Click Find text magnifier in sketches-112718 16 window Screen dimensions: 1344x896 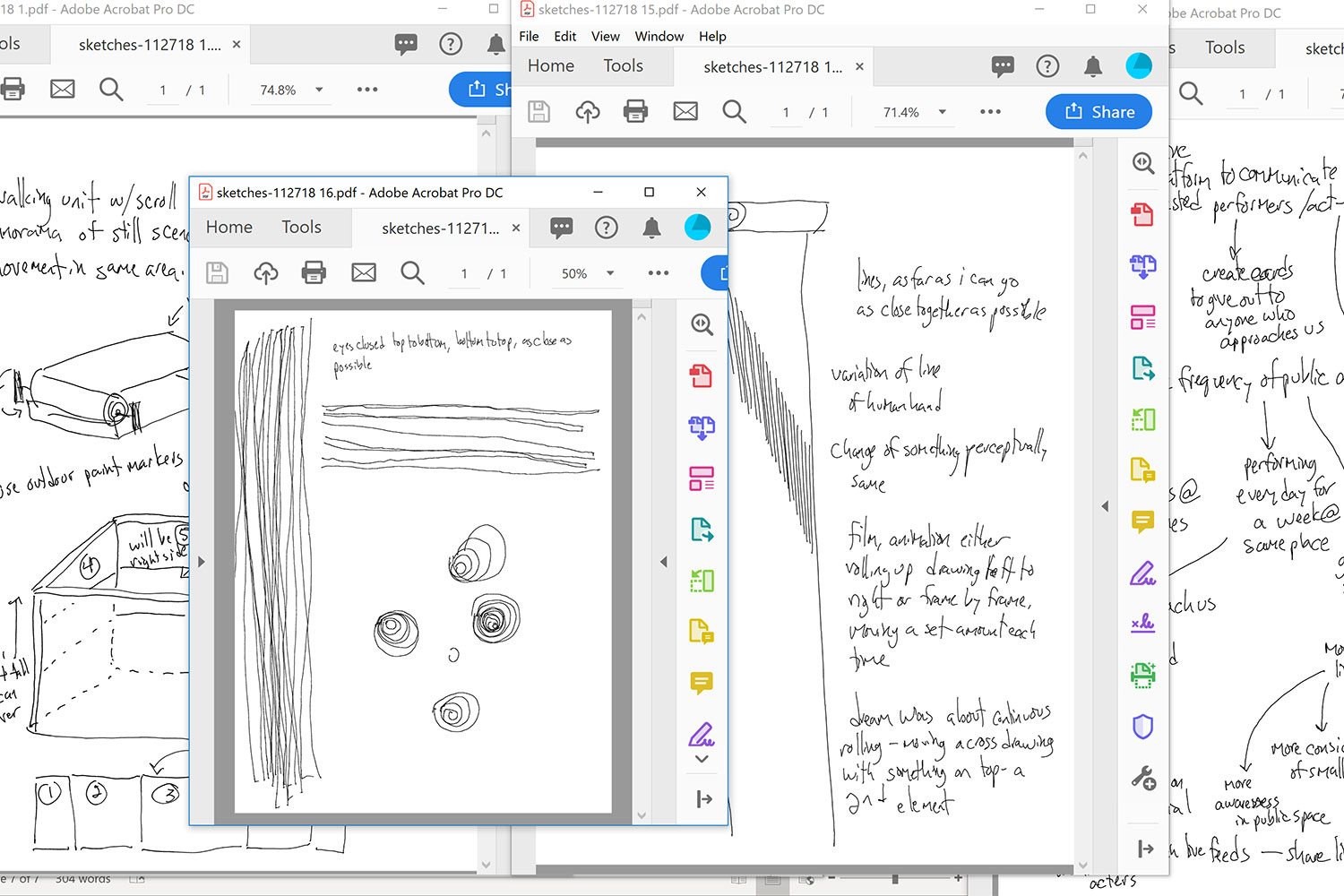412,272
